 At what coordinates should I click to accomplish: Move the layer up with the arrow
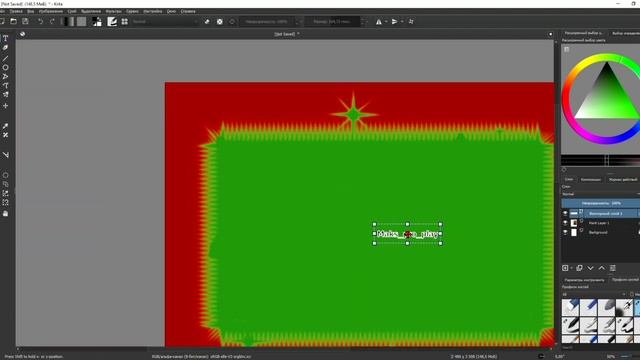[601, 268]
